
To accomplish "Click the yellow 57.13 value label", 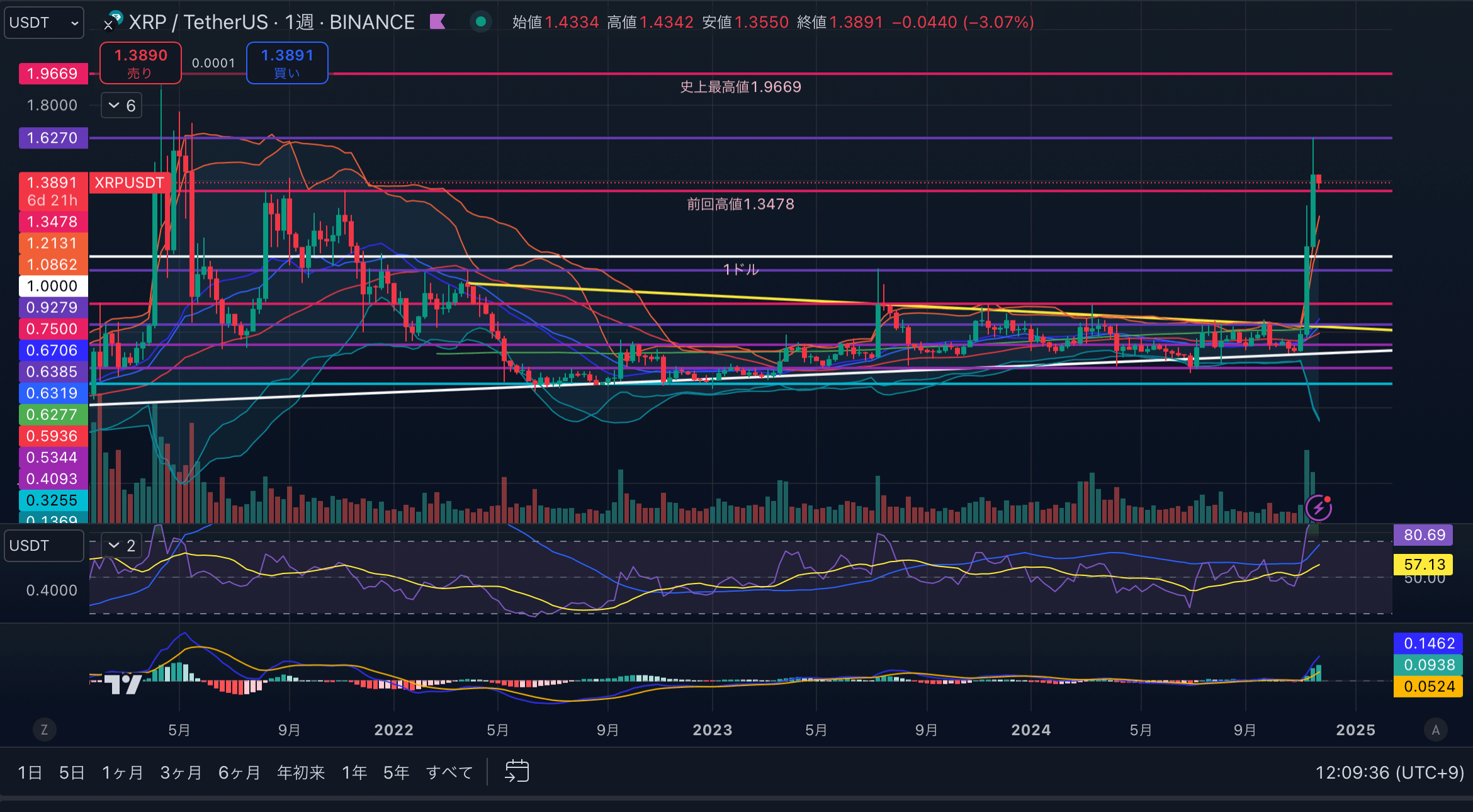I will pos(1424,564).
